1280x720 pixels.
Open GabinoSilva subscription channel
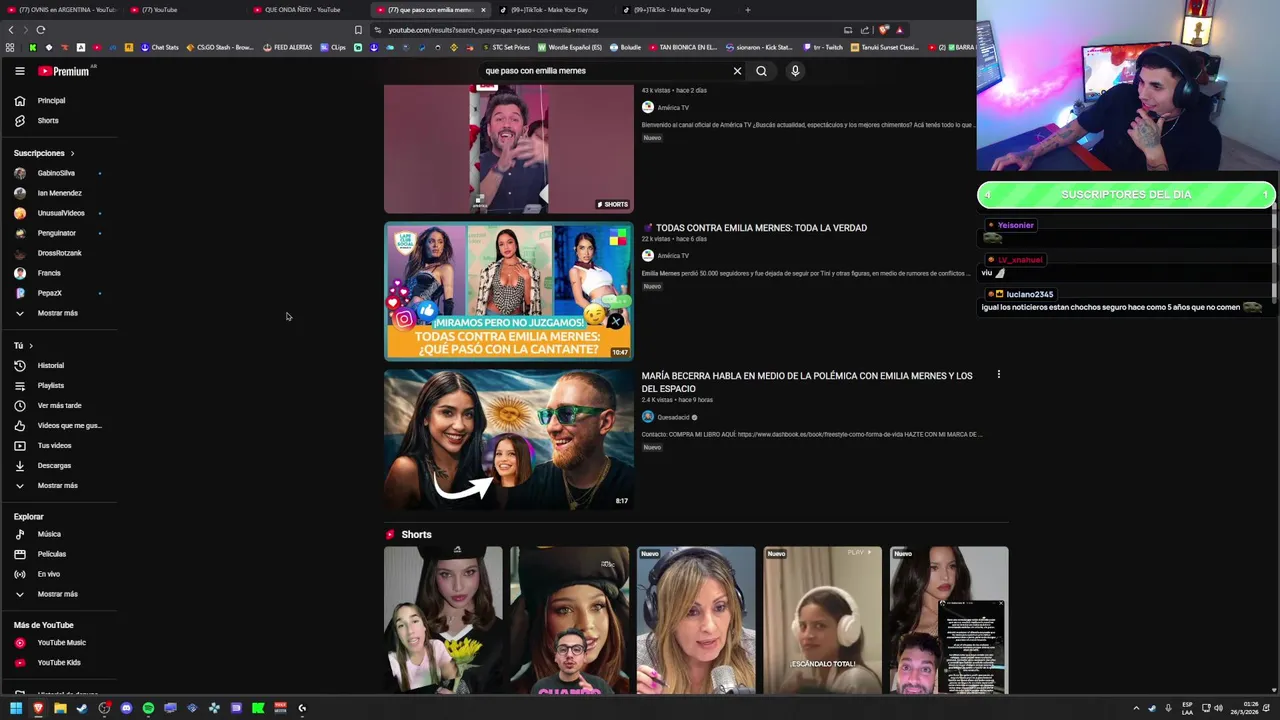58,173
